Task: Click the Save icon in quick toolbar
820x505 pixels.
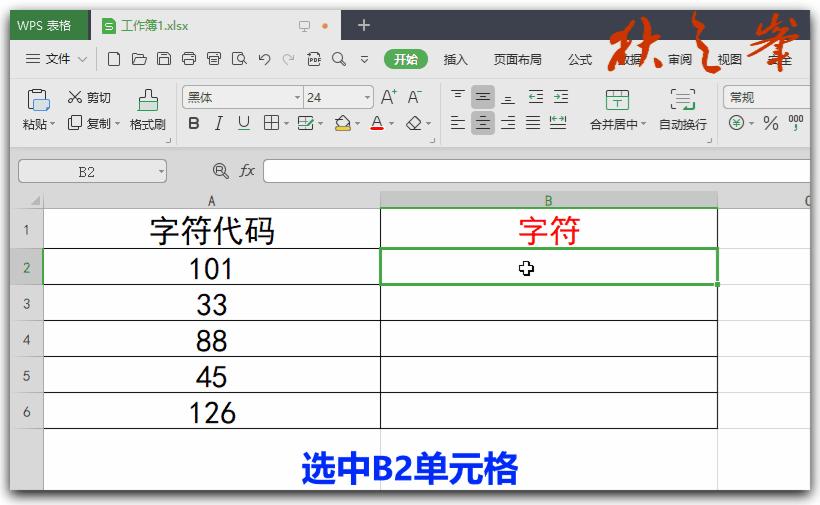Action: (x=164, y=59)
